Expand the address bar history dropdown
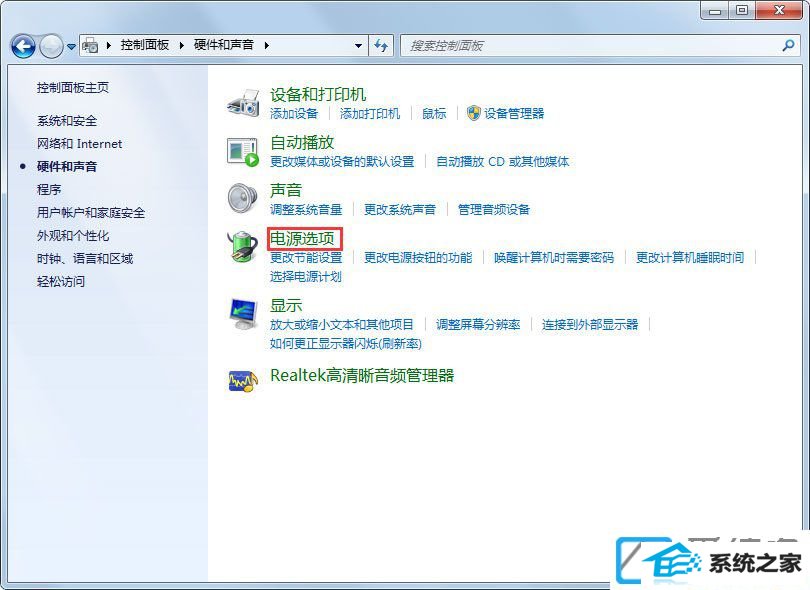This screenshot has width=810, height=590. tap(358, 45)
